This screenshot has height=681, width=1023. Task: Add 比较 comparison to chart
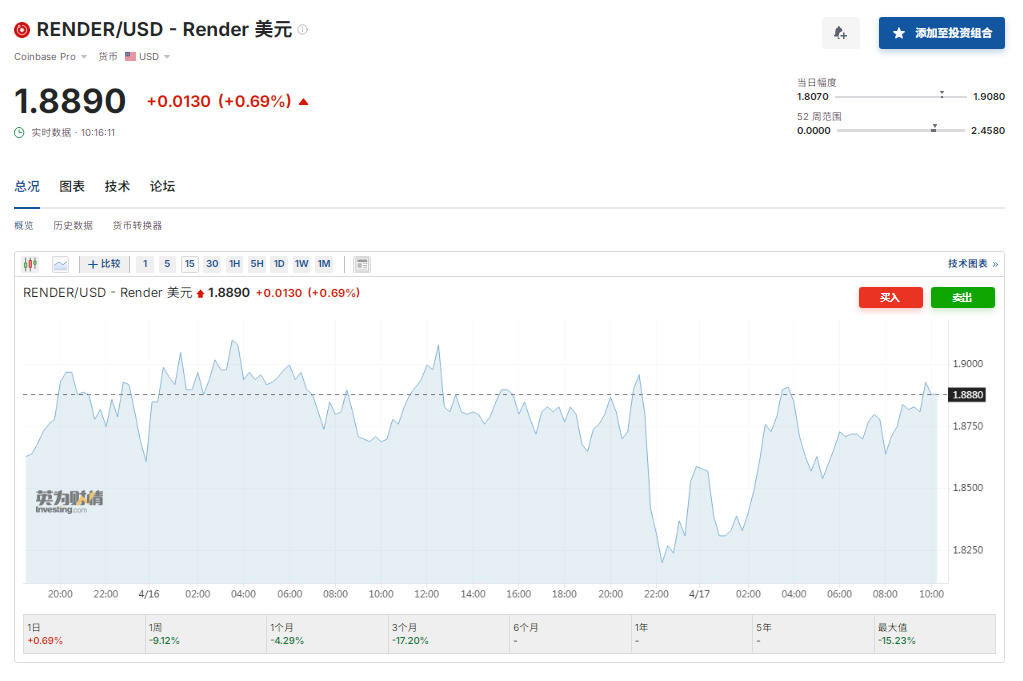(104, 264)
